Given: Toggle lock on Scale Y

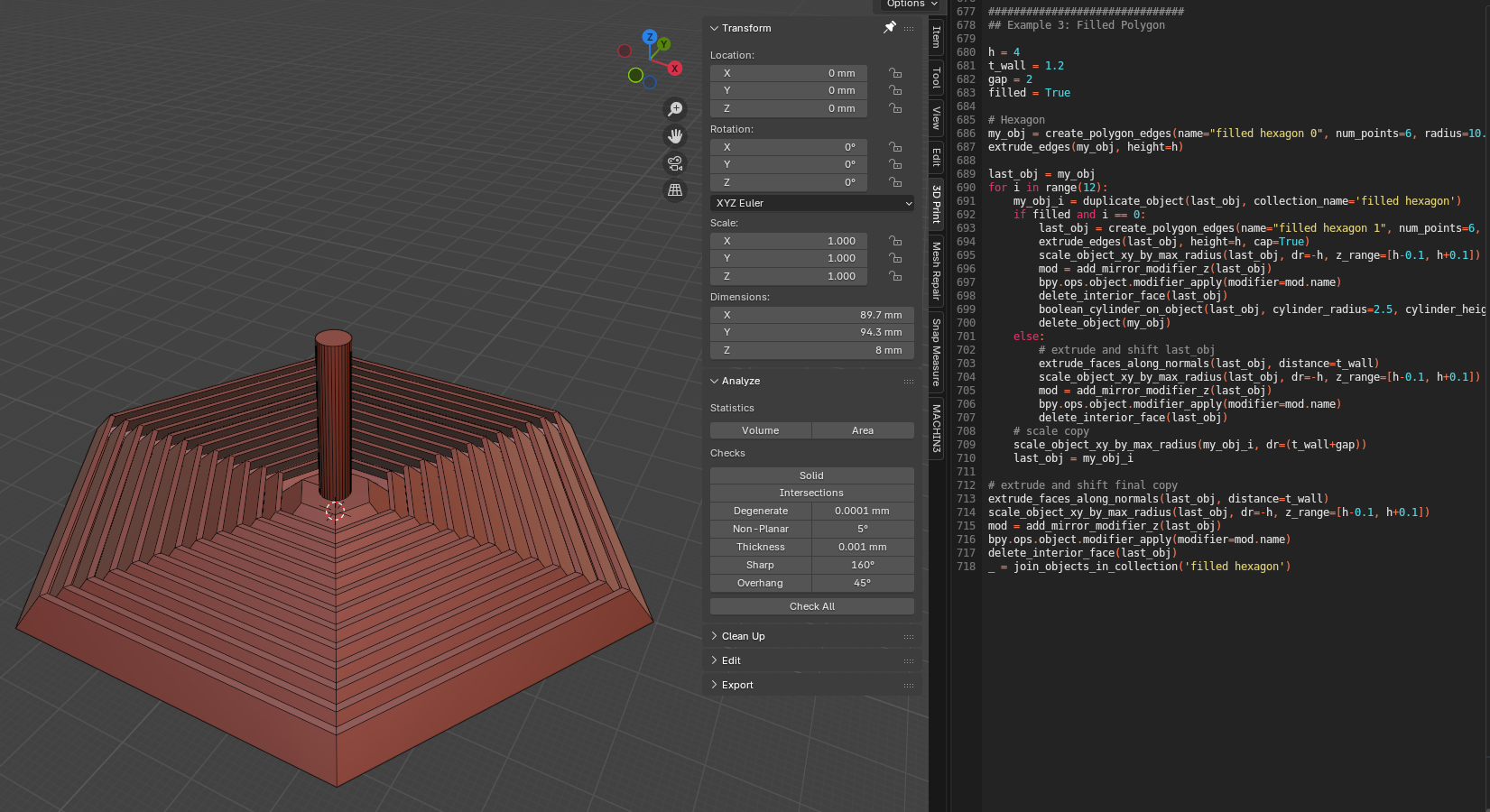Looking at the screenshot, I should [895, 258].
